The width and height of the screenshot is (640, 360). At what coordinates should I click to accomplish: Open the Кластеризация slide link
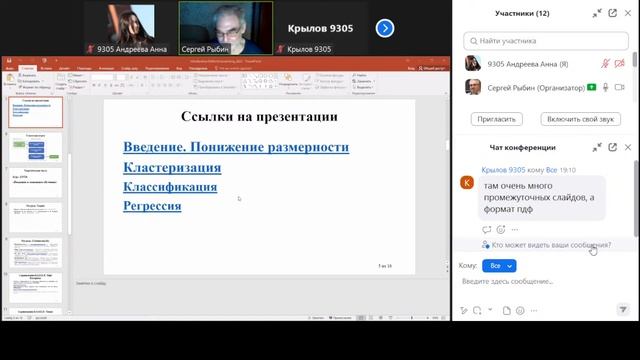coord(172,167)
